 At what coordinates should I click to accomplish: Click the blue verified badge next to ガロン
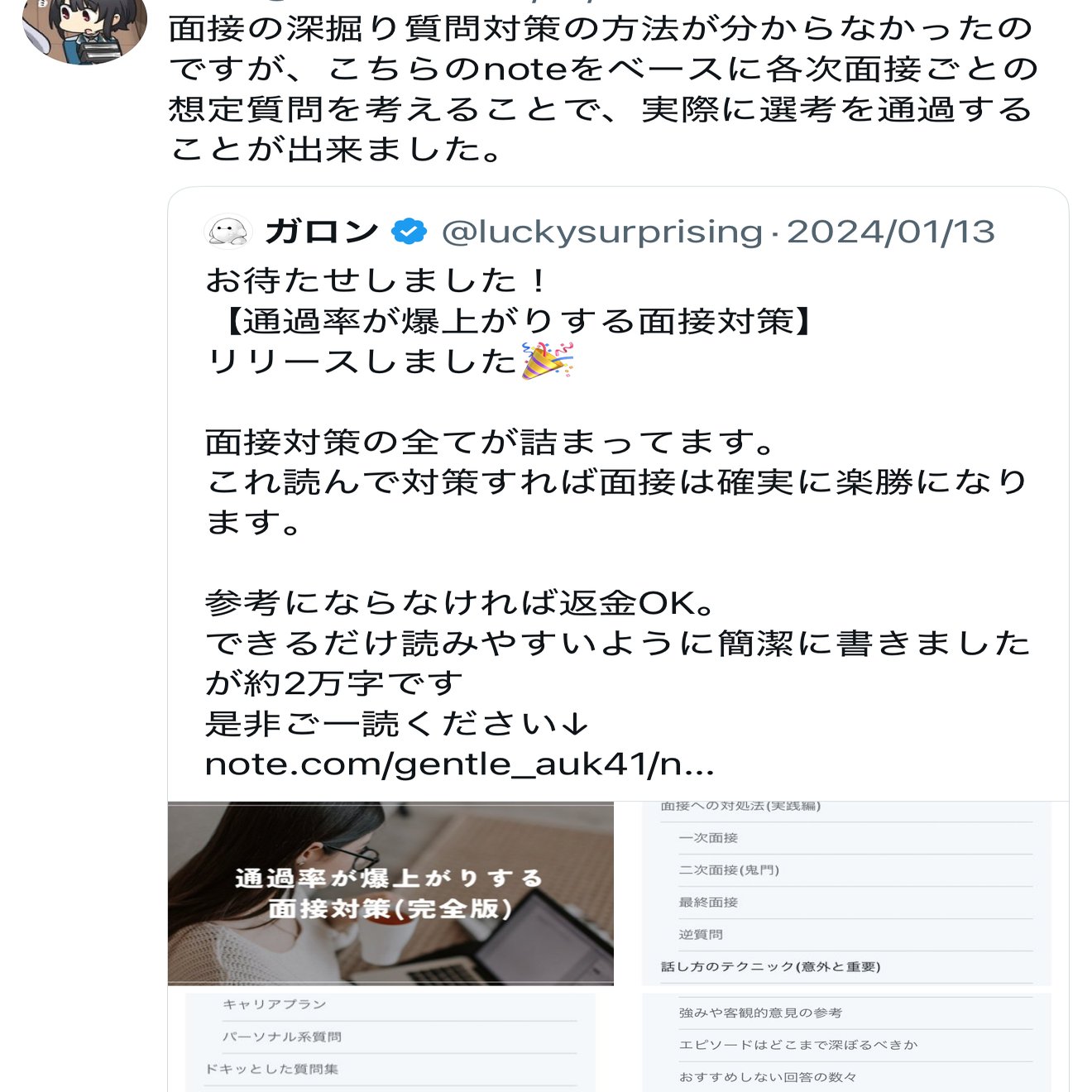[409, 232]
